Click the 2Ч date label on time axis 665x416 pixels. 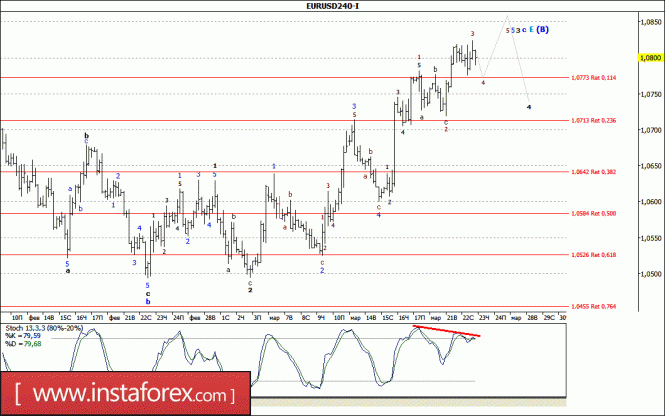241,318
